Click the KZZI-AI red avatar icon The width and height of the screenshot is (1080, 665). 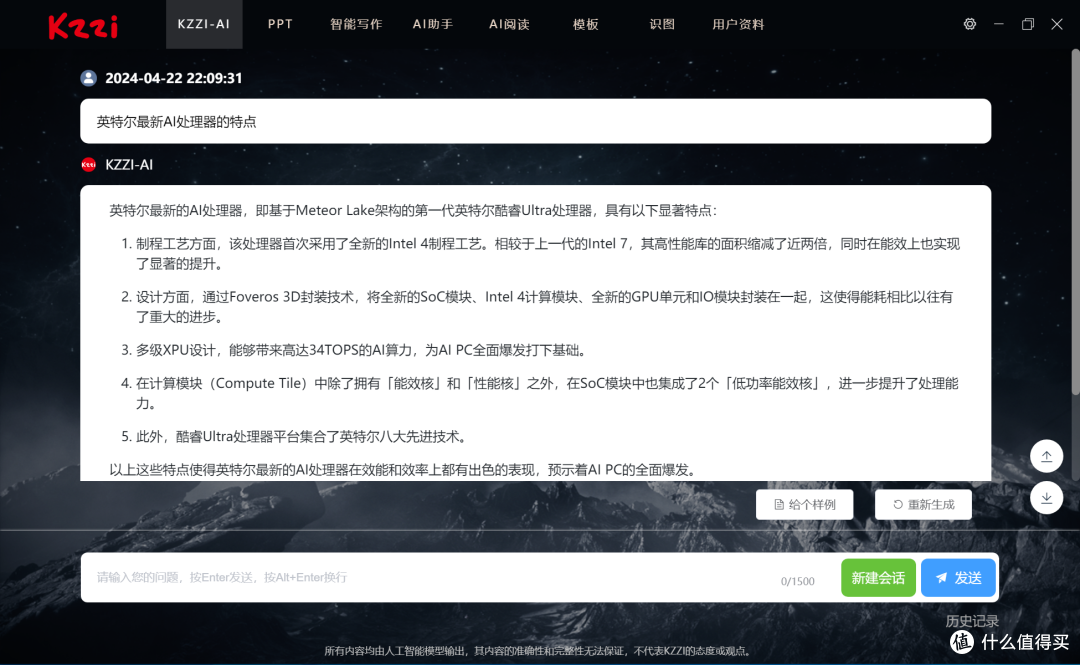pos(88,165)
